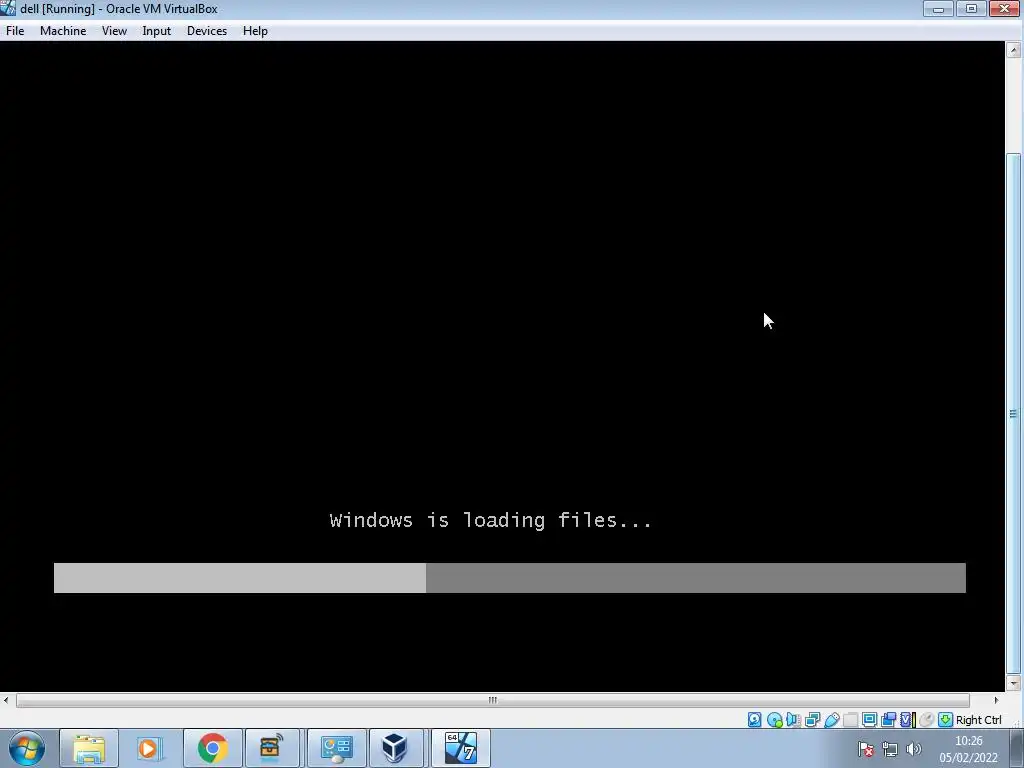Click the 'Windows is loading files...' text
This screenshot has height=768, width=1024.
[x=490, y=520]
